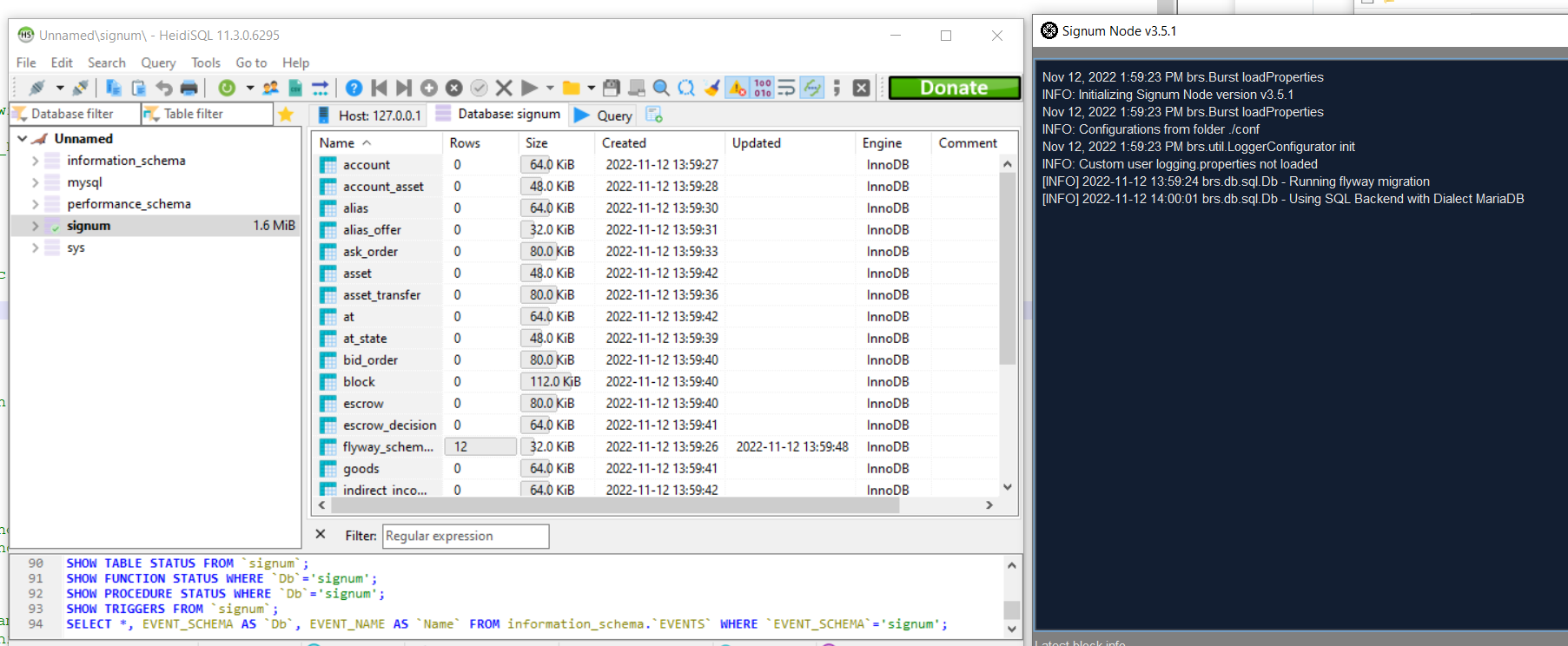The height and width of the screenshot is (646, 1568).
Task: Jump to last row icon
Action: point(404,88)
